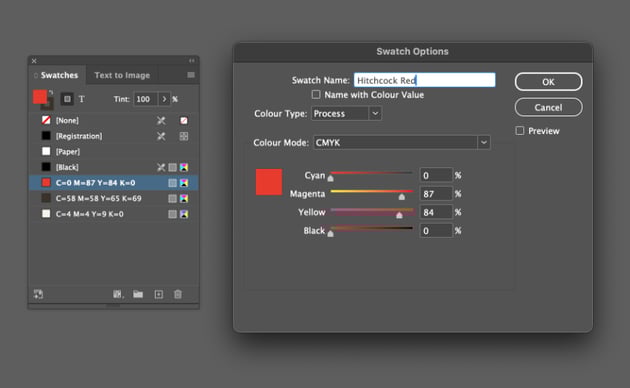The width and height of the screenshot is (630, 388).
Task: Select the fill colour proxy swatch
Action: [x=40, y=97]
